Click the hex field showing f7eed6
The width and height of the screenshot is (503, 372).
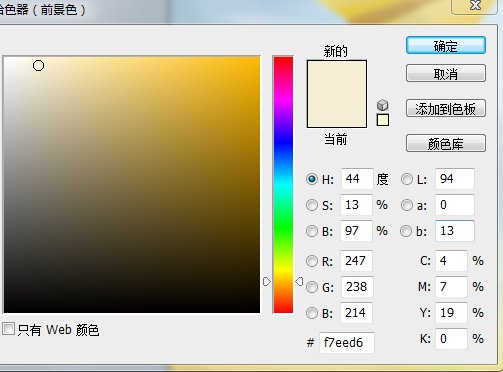pos(347,342)
